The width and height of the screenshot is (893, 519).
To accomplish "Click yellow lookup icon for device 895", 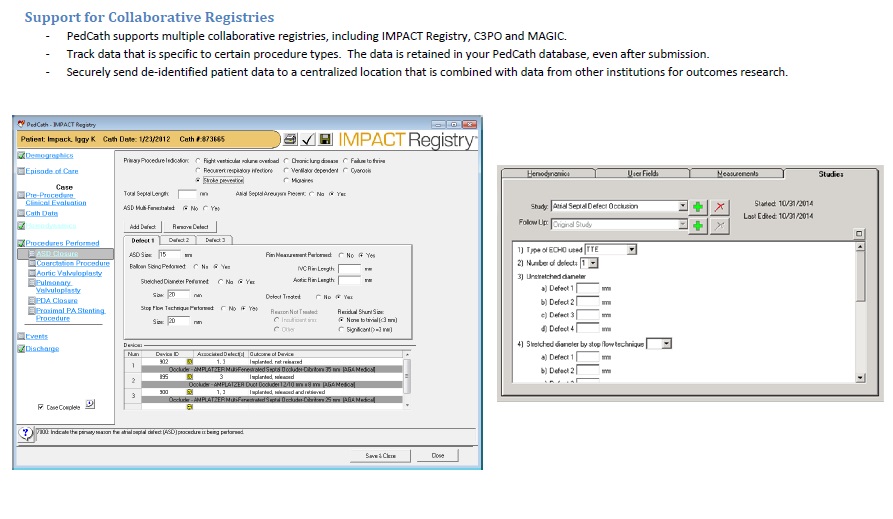I will point(190,377).
